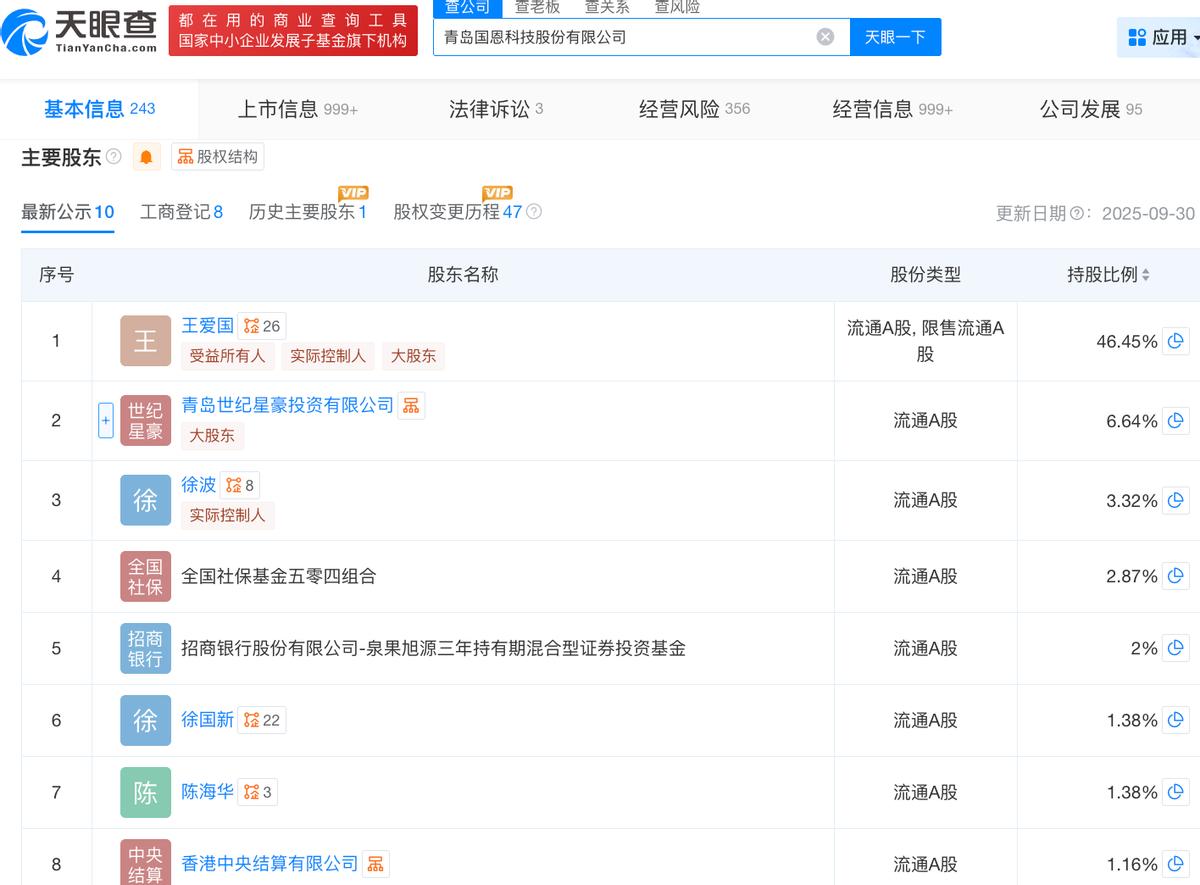The width and height of the screenshot is (1200, 885).
Task: Open shareholder 徐国新's profile link
Action: 207,720
